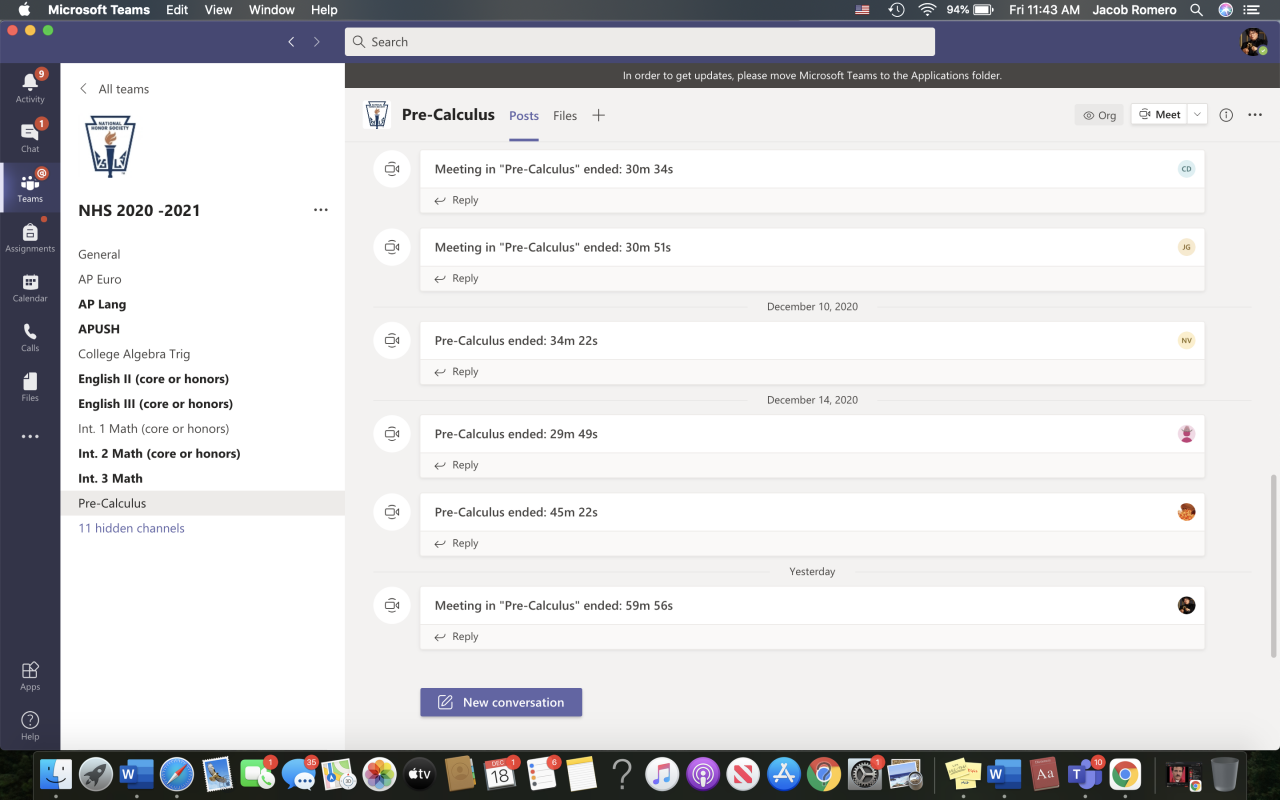Open the 59m 56s meeting ended post
The width and height of the screenshot is (1280, 800).
coord(812,606)
